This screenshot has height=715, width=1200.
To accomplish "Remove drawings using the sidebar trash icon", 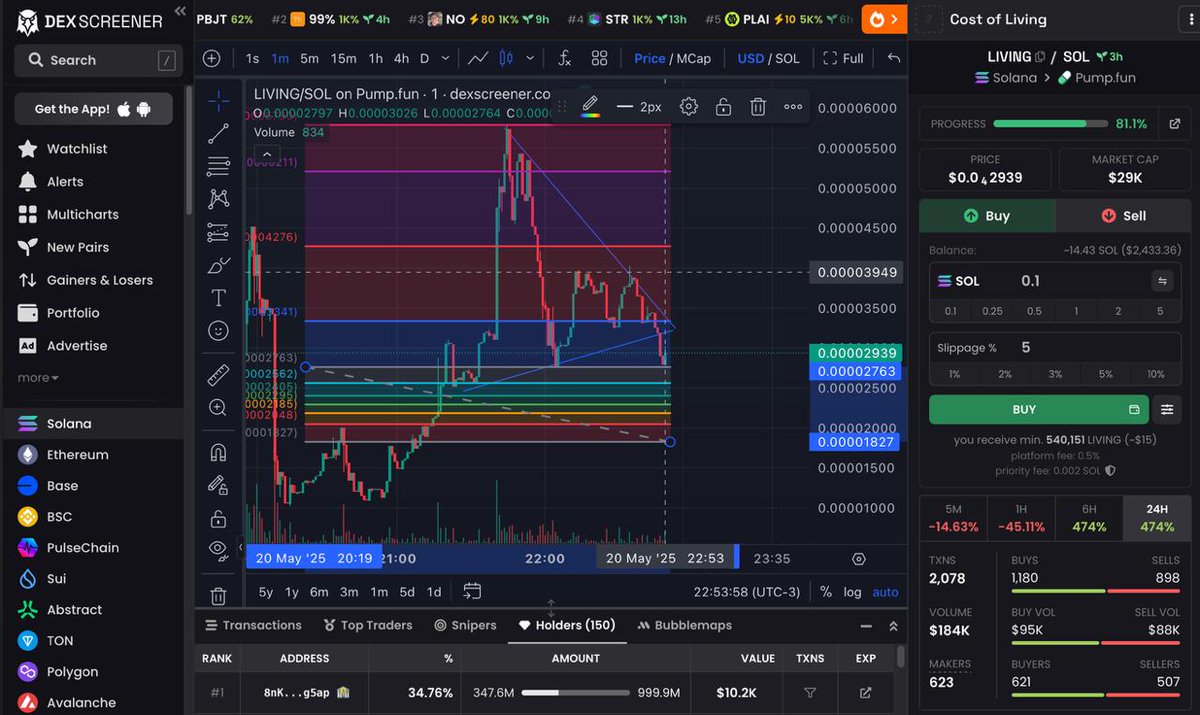I will pyautogui.click(x=218, y=596).
